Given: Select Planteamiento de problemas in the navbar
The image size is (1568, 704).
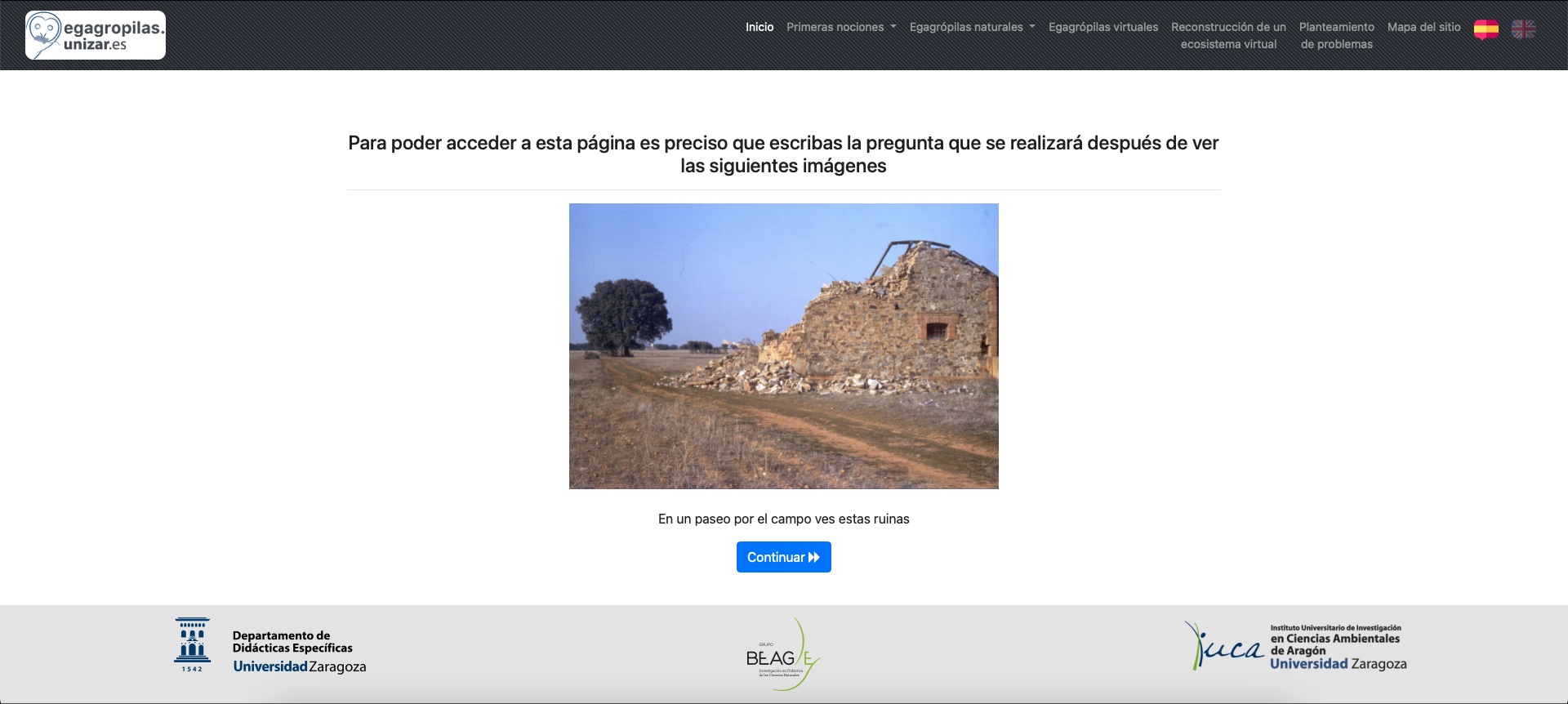Looking at the screenshot, I should [1336, 35].
